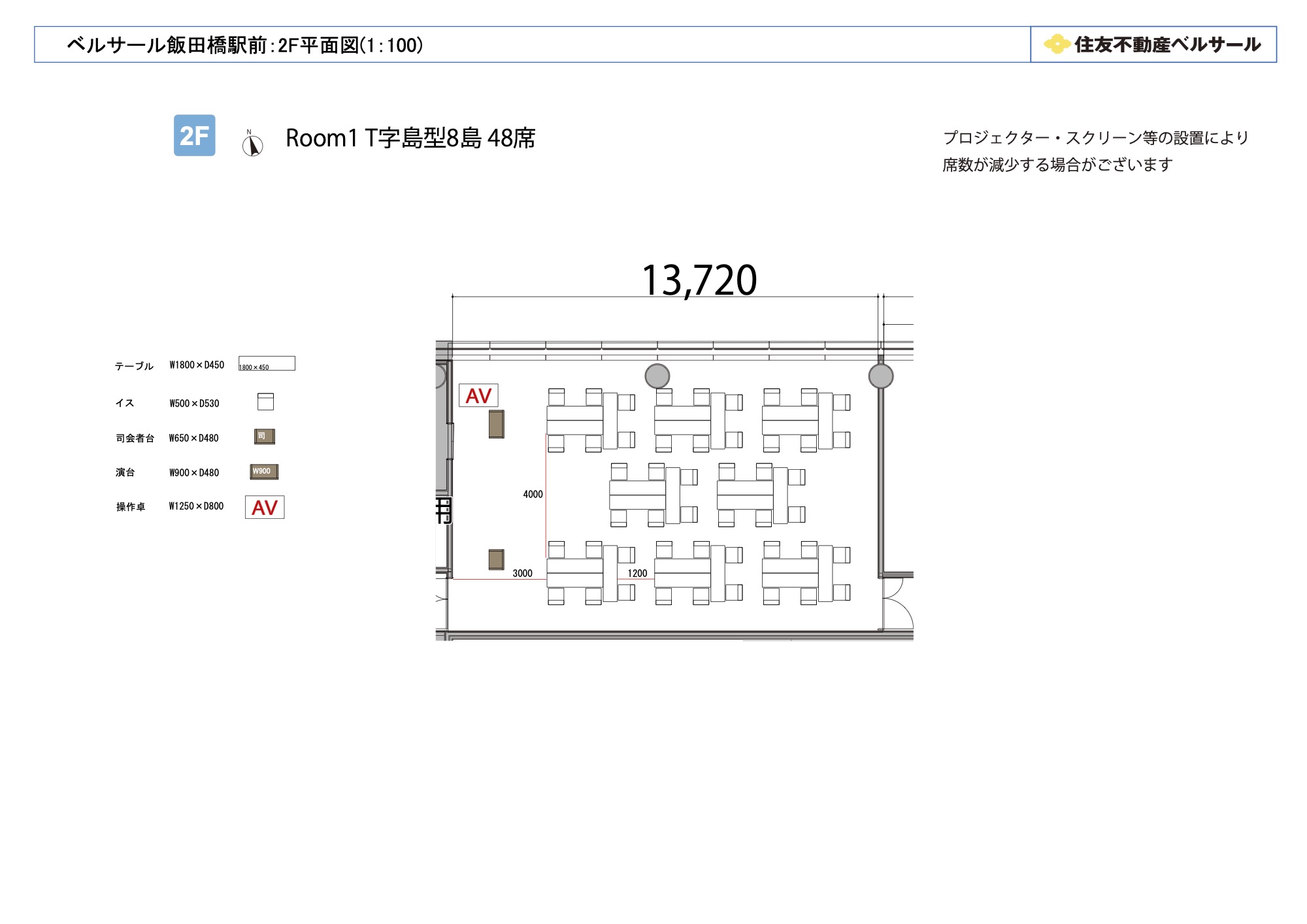Click the W1800×D450 size text

(197, 365)
